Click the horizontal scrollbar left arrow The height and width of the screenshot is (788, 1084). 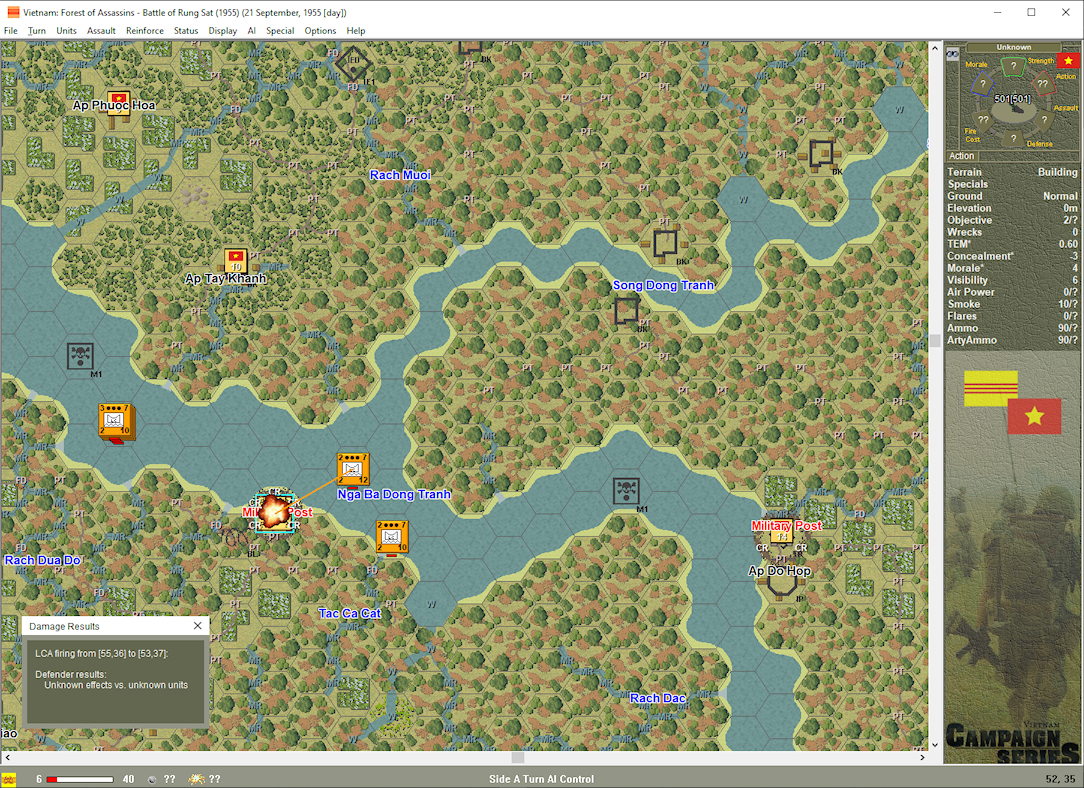click(x=7, y=758)
